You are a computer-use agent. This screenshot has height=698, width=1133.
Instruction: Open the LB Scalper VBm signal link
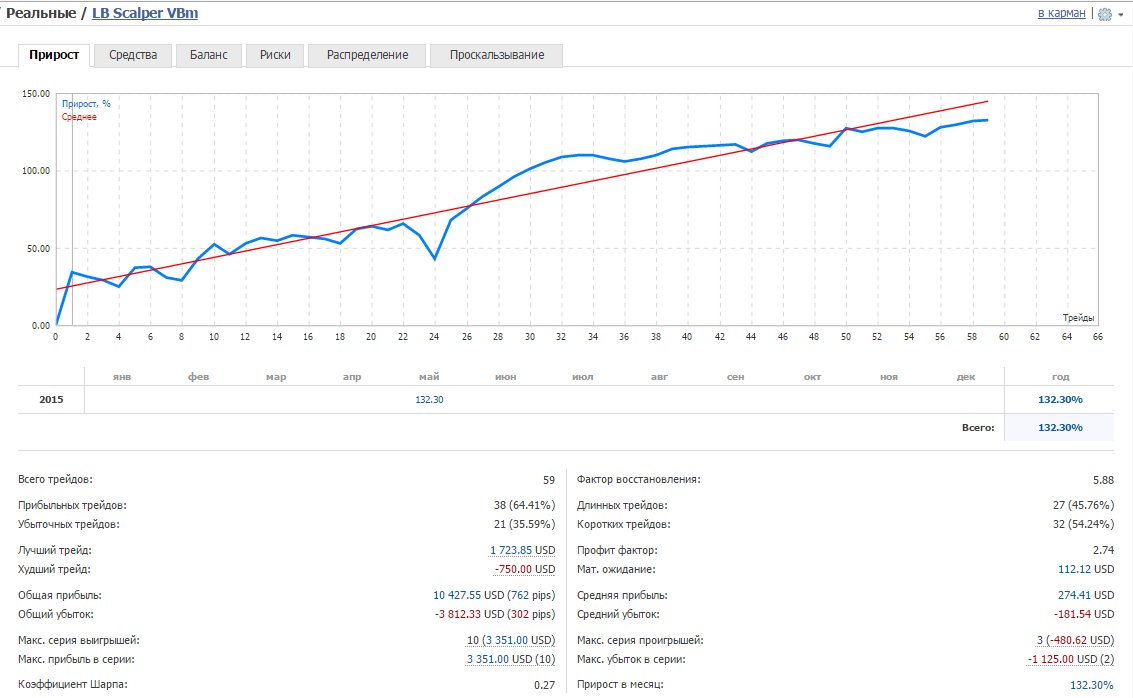click(x=145, y=13)
